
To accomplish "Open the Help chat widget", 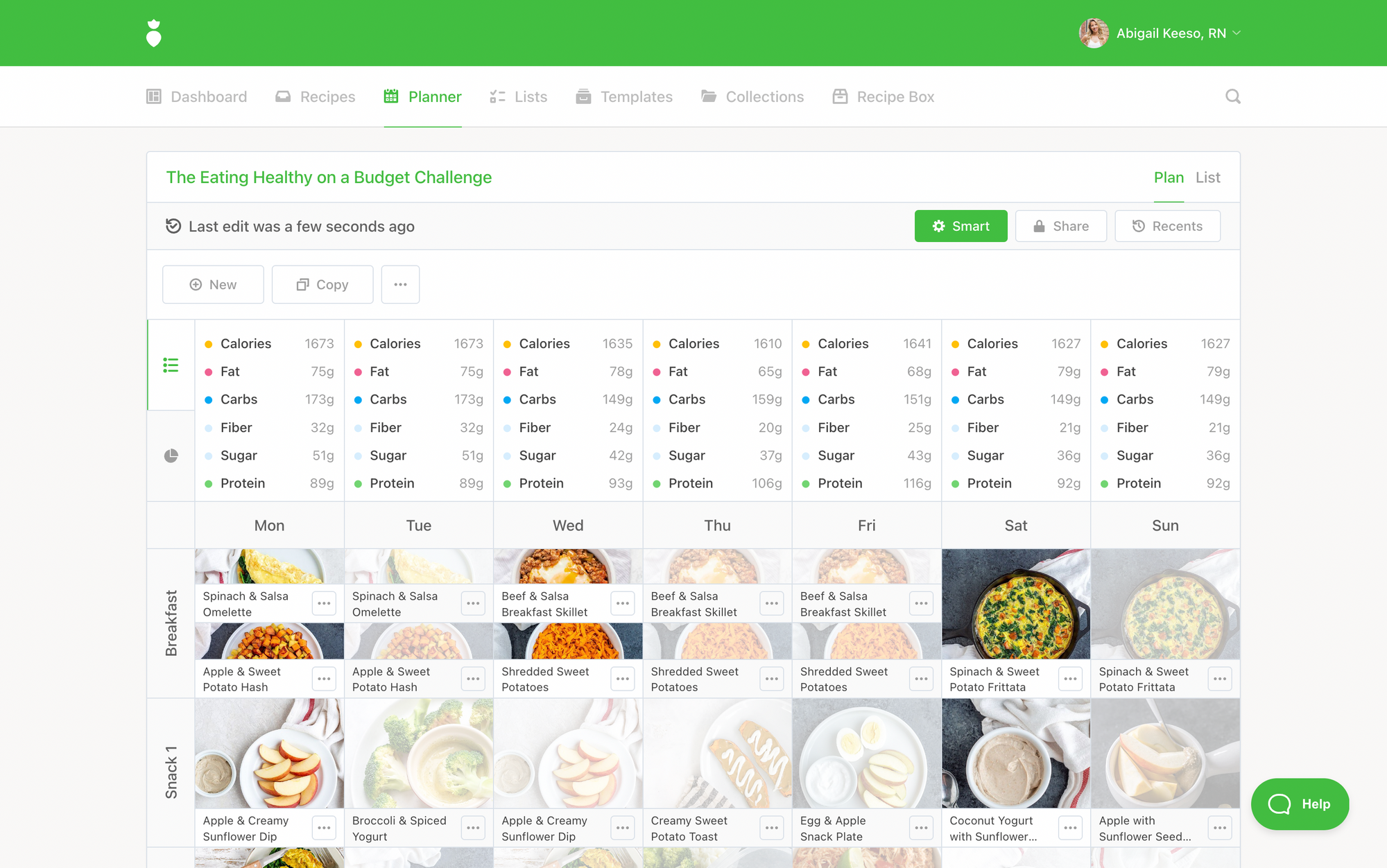I will click(1300, 804).
